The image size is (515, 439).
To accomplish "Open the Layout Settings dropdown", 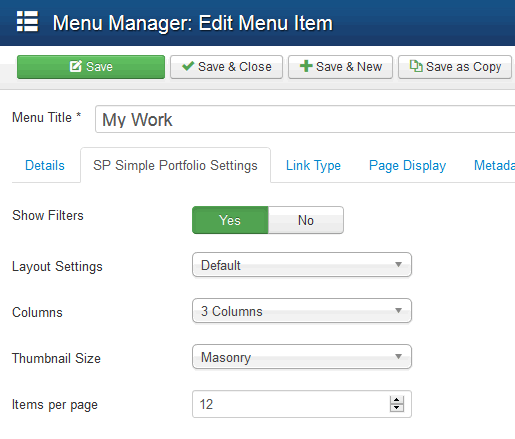I will pos(302,265).
